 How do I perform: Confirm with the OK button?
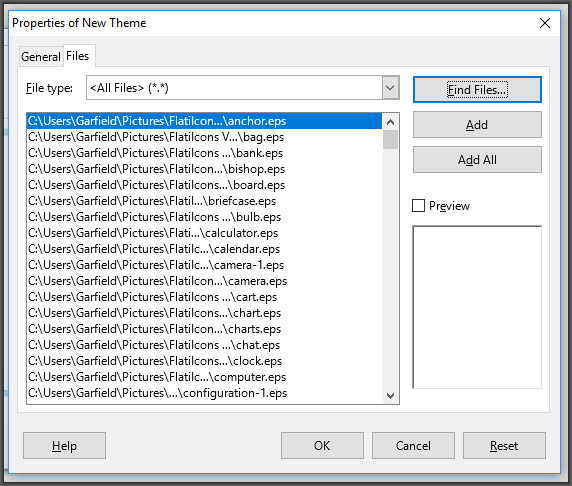(x=322, y=446)
